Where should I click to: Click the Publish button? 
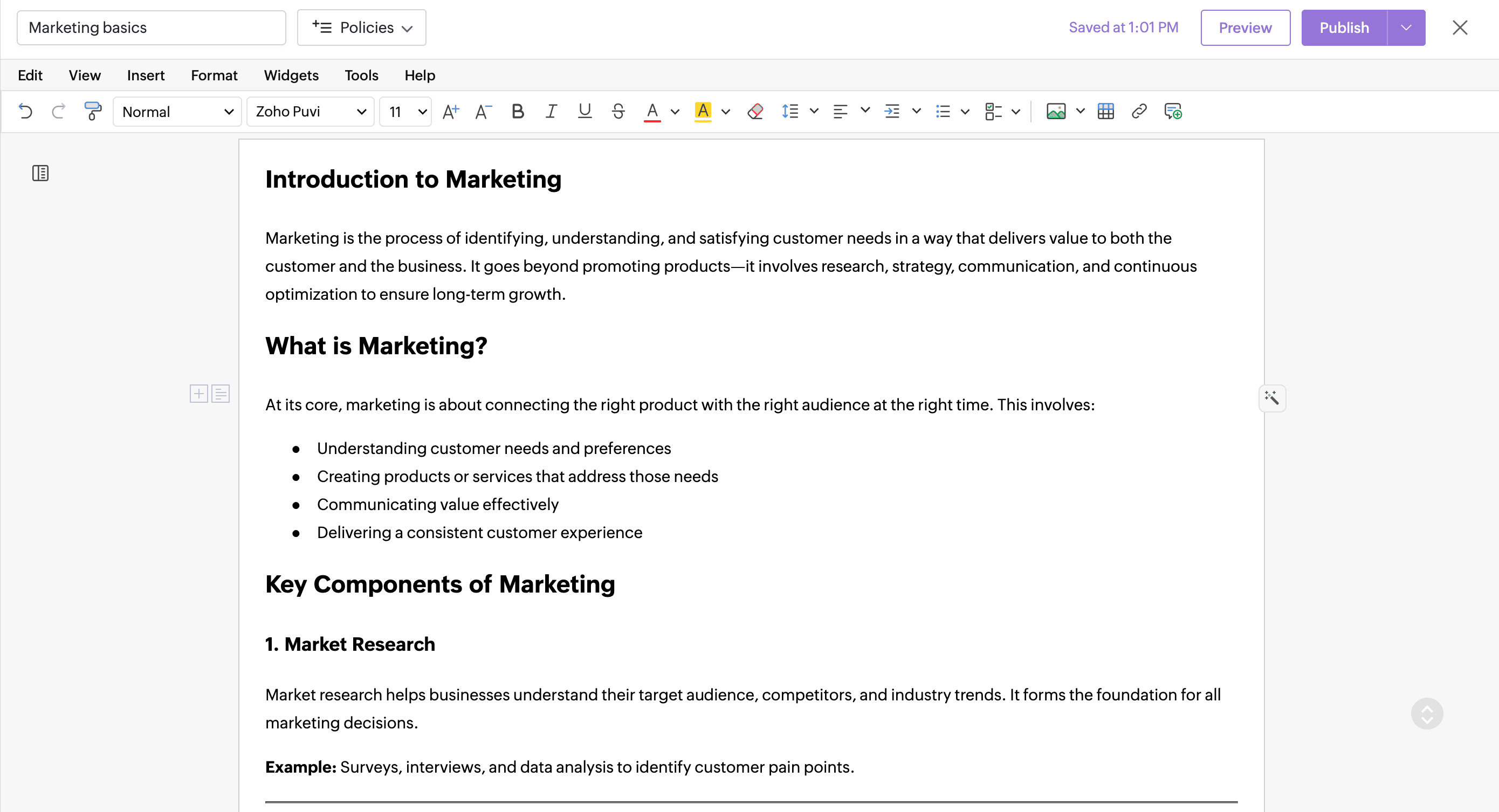point(1344,27)
